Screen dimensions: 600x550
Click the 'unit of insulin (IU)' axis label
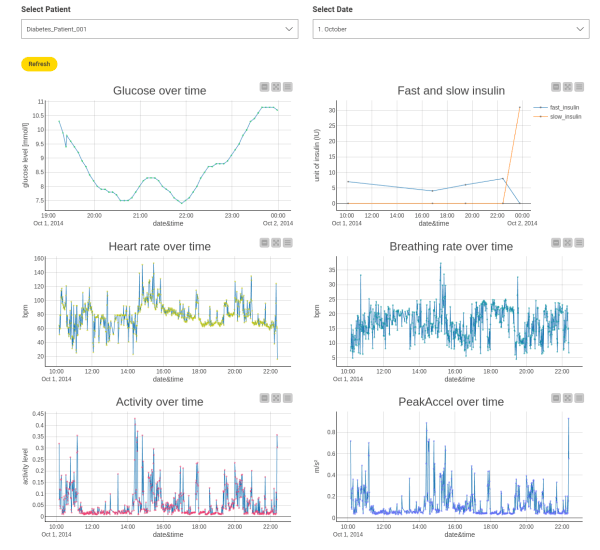[x=316, y=155]
